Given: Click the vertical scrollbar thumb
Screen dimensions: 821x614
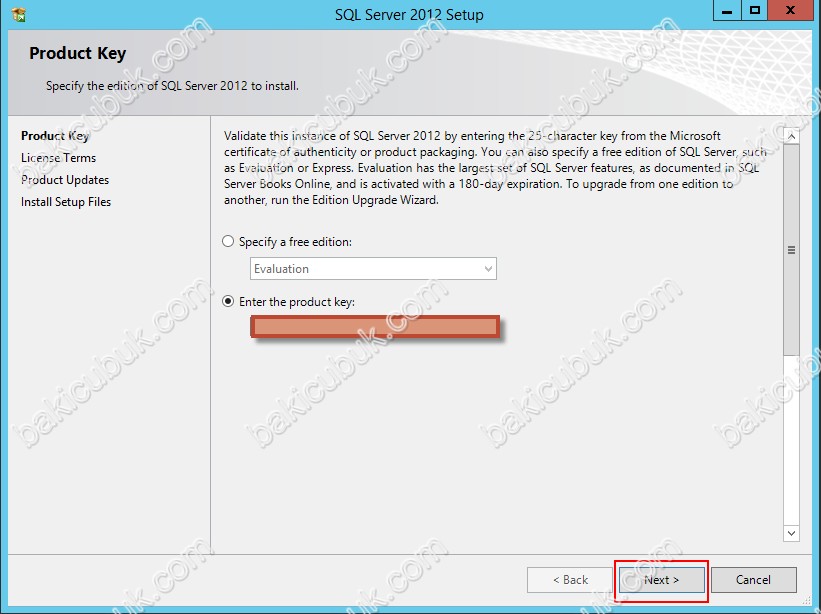Looking at the screenshot, I should [792, 250].
